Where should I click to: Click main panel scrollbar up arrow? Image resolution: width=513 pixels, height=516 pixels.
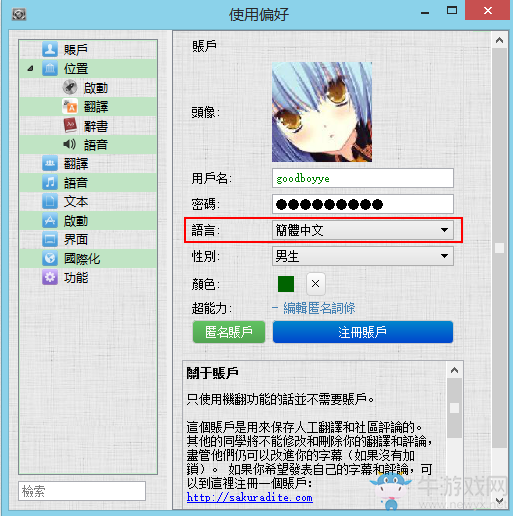click(x=499, y=40)
